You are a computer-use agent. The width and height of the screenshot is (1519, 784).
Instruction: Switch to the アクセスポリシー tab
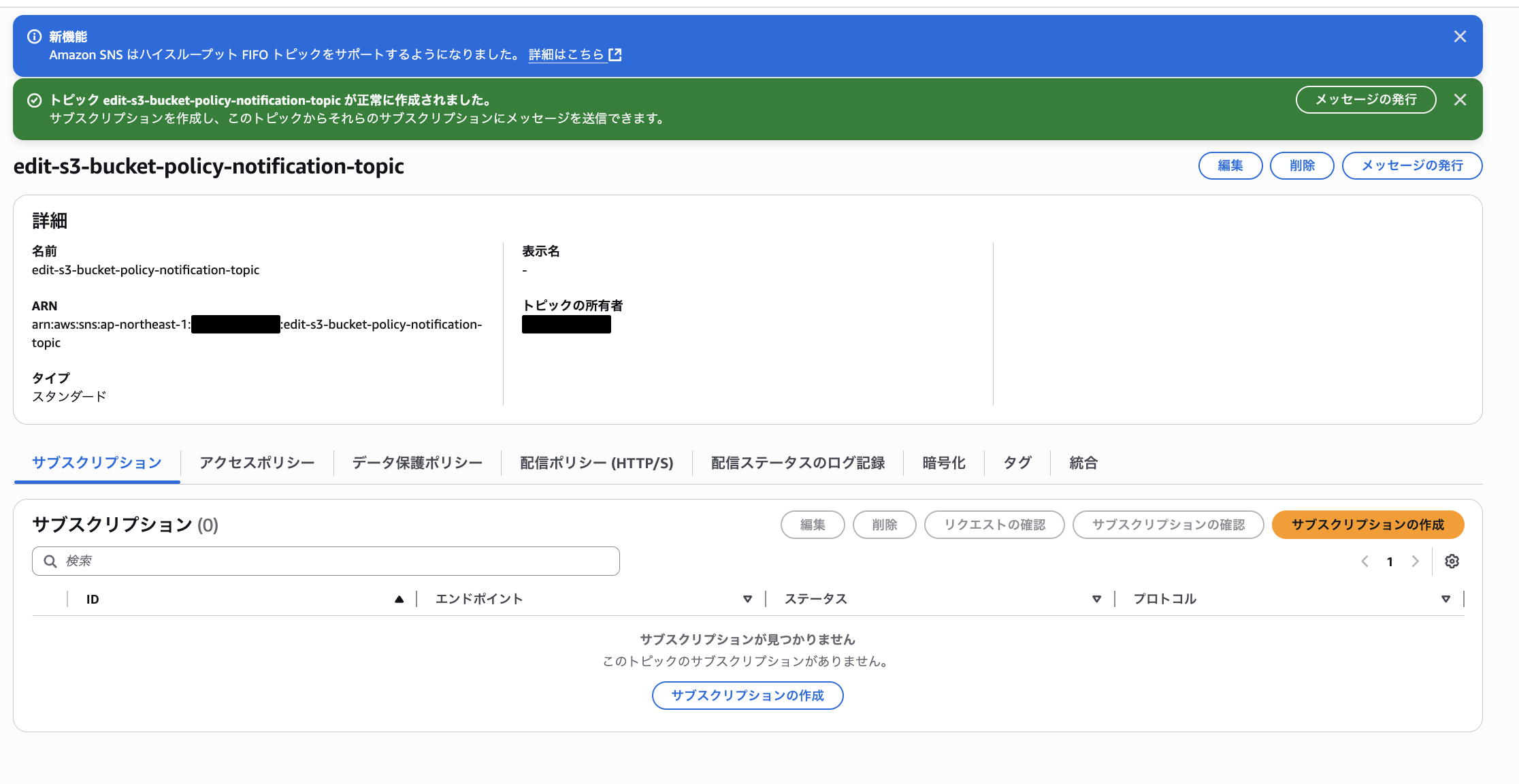257,463
